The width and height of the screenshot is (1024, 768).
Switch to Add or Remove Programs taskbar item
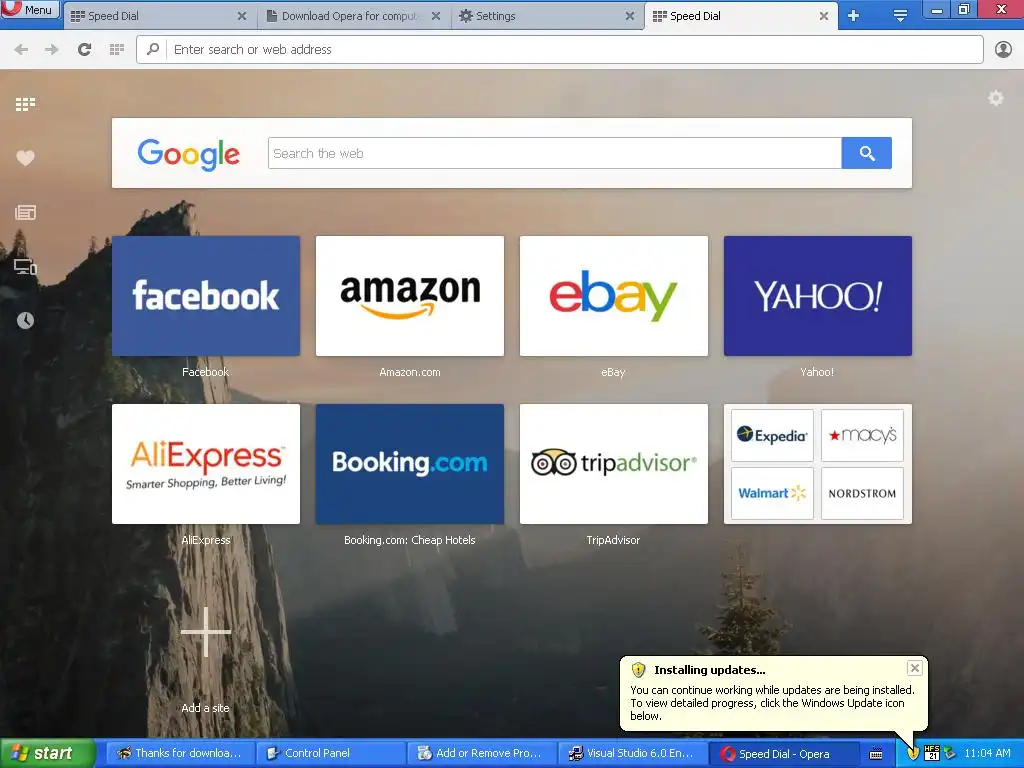pyautogui.click(x=481, y=754)
